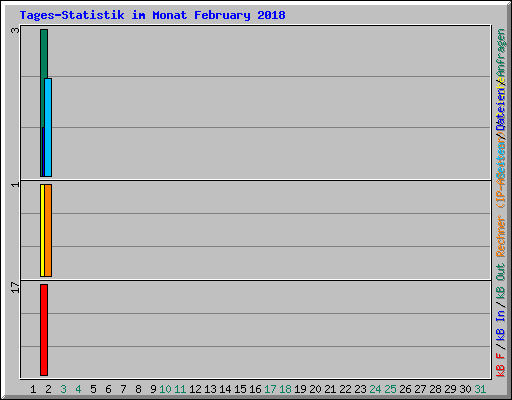Click the y-axis value 17

15,287
